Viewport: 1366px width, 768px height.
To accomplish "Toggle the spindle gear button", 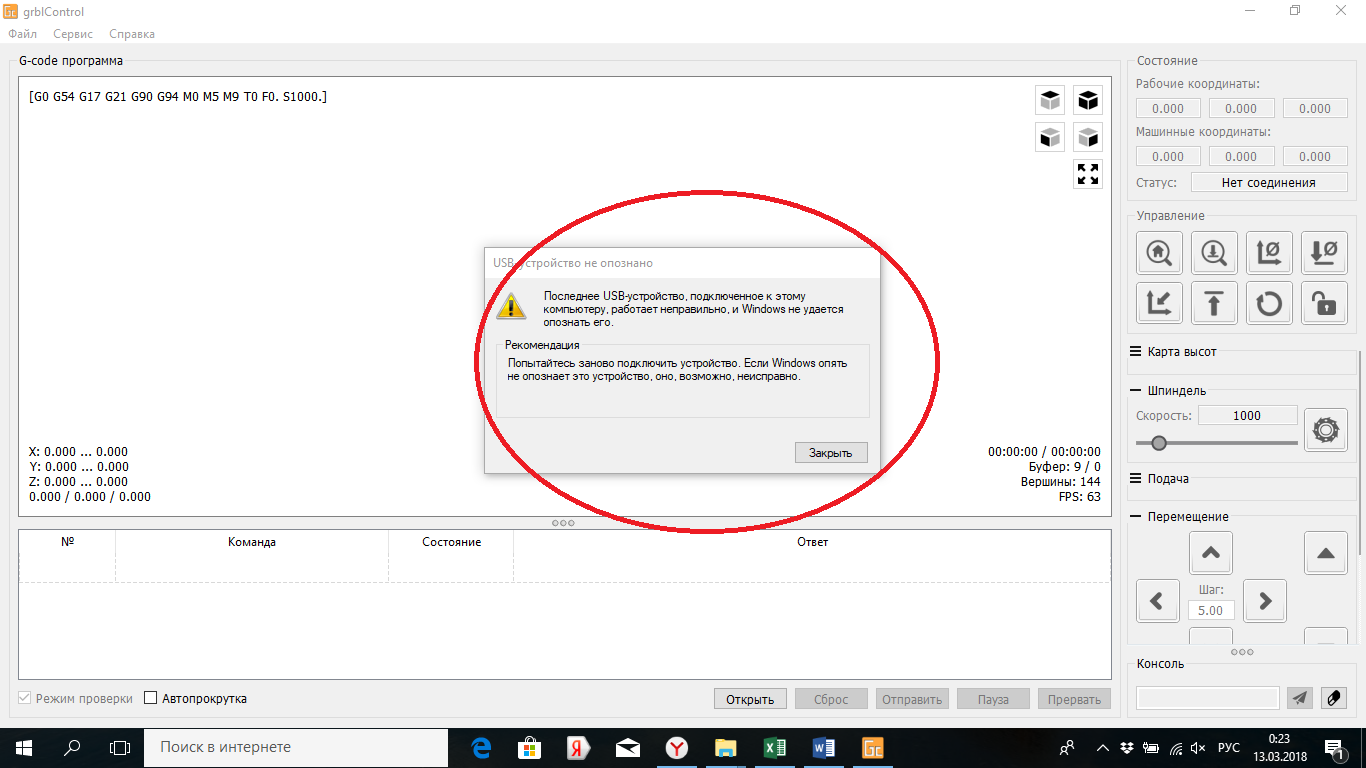I will pyautogui.click(x=1326, y=430).
